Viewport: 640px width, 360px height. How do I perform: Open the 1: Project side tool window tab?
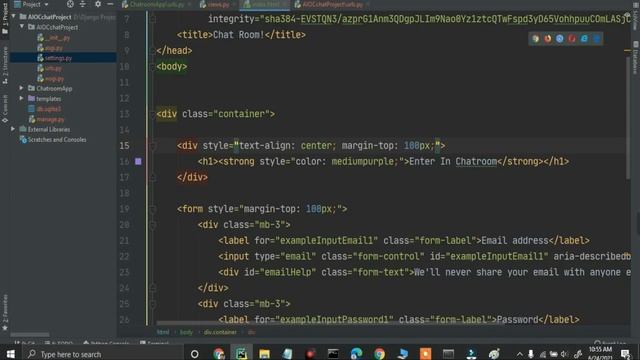tap(5, 20)
